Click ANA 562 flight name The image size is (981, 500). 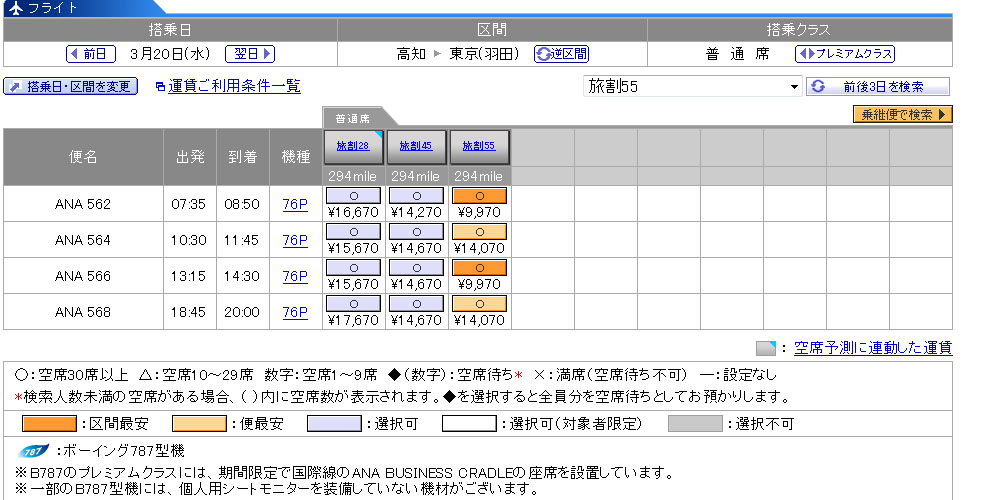pyautogui.click(x=83, y=204)
